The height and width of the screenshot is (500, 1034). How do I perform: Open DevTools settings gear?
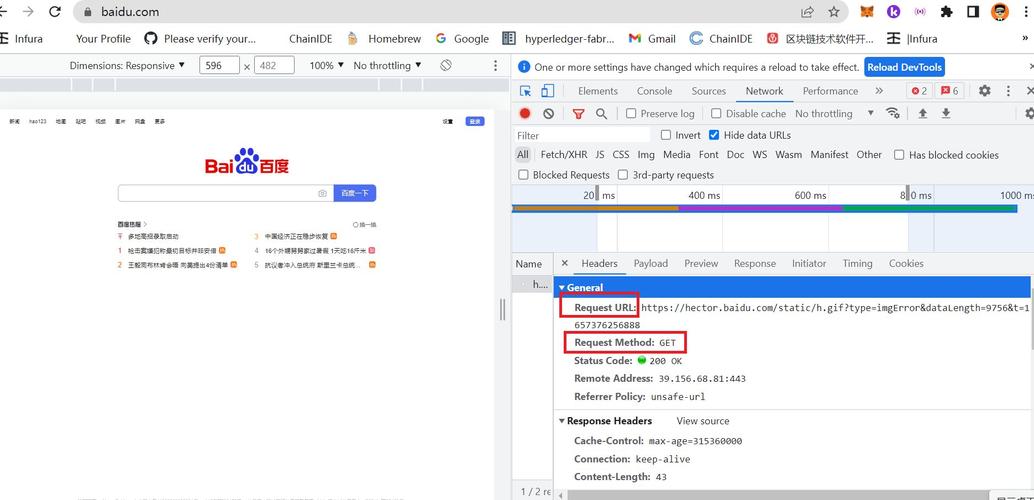pos(985,91)
